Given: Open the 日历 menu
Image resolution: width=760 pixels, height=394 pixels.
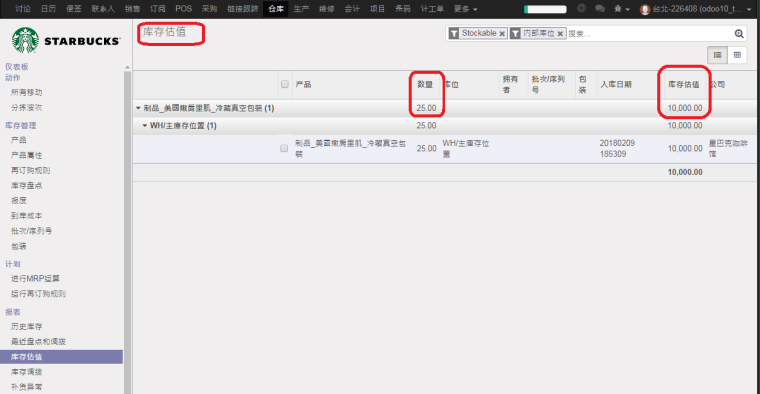Looking at the screenshot, I should [48, 9].
